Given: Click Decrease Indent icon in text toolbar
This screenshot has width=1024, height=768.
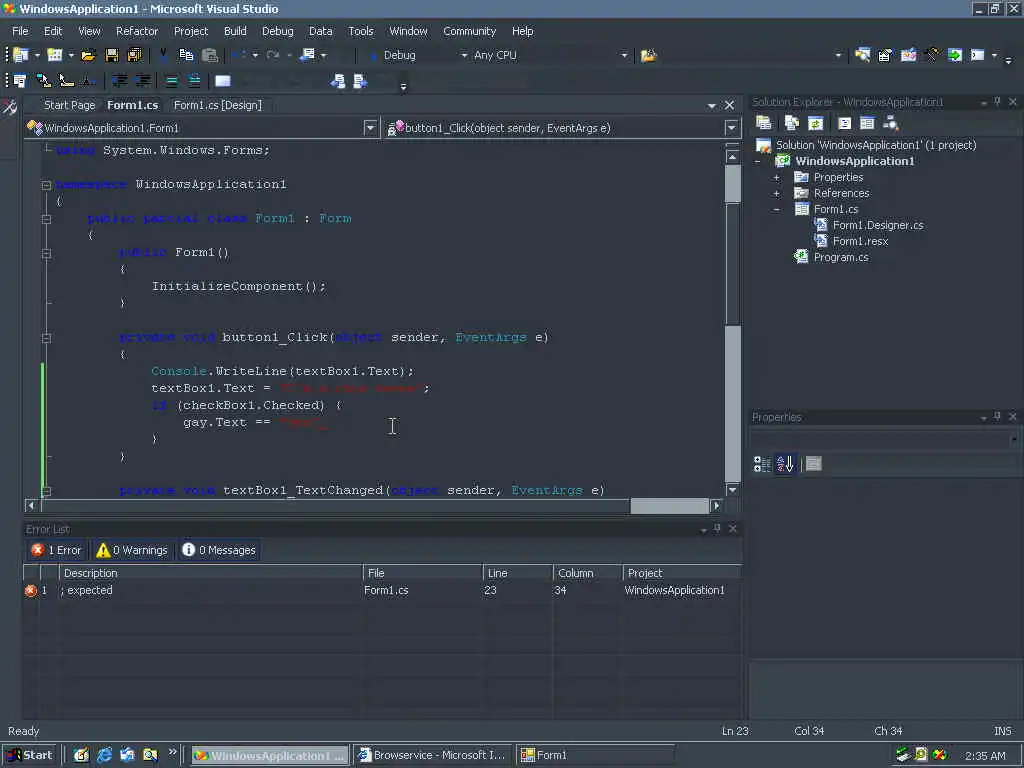Looking at the screenshot, I should (120, 81).
